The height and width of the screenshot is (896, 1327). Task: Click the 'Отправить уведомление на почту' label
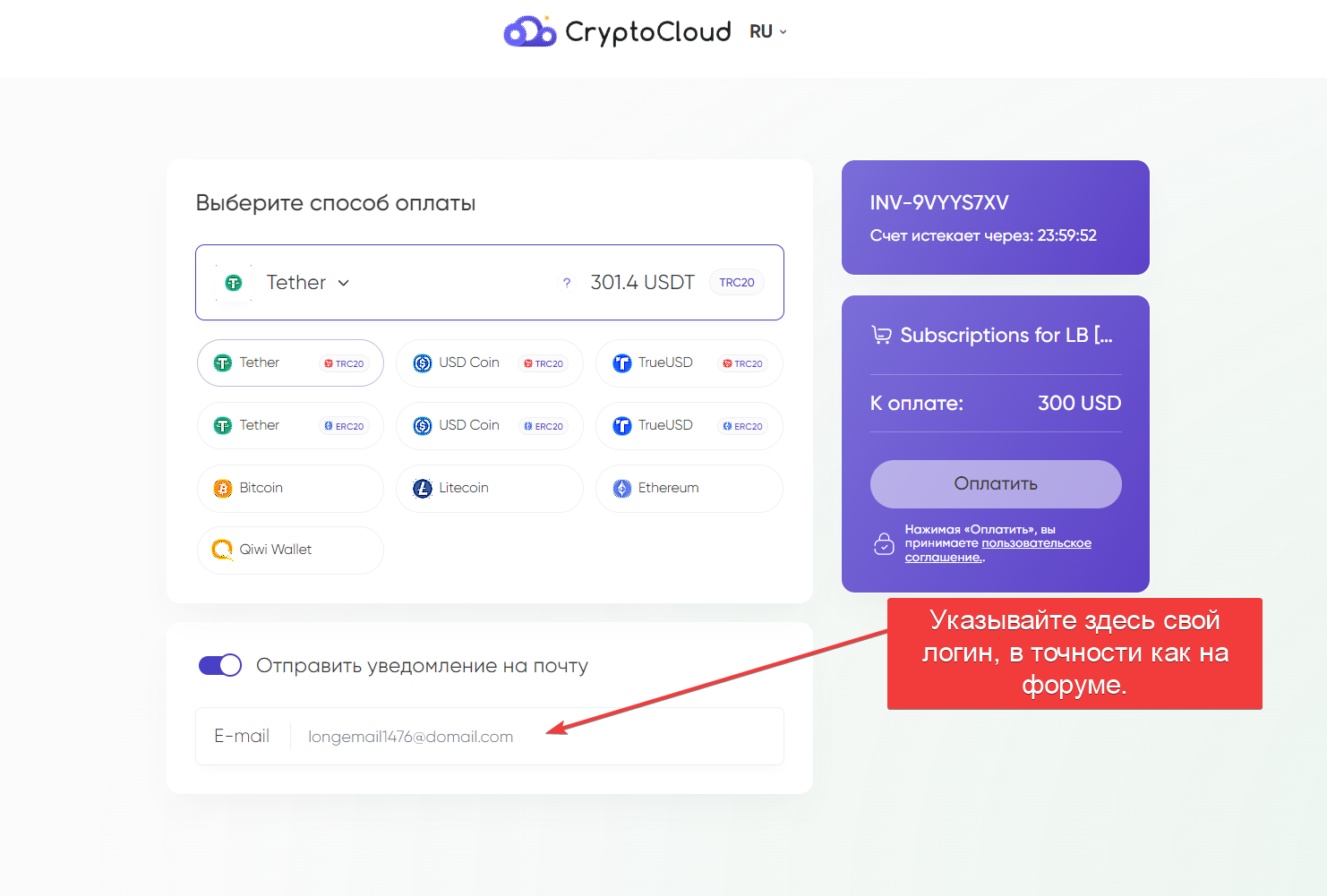point(423,666)
